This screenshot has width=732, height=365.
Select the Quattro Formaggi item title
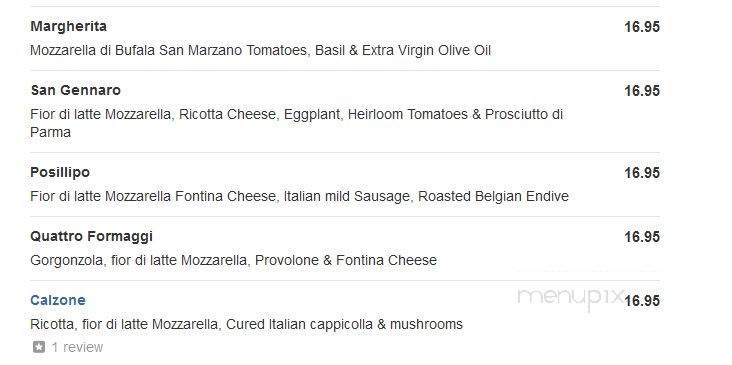92,237
